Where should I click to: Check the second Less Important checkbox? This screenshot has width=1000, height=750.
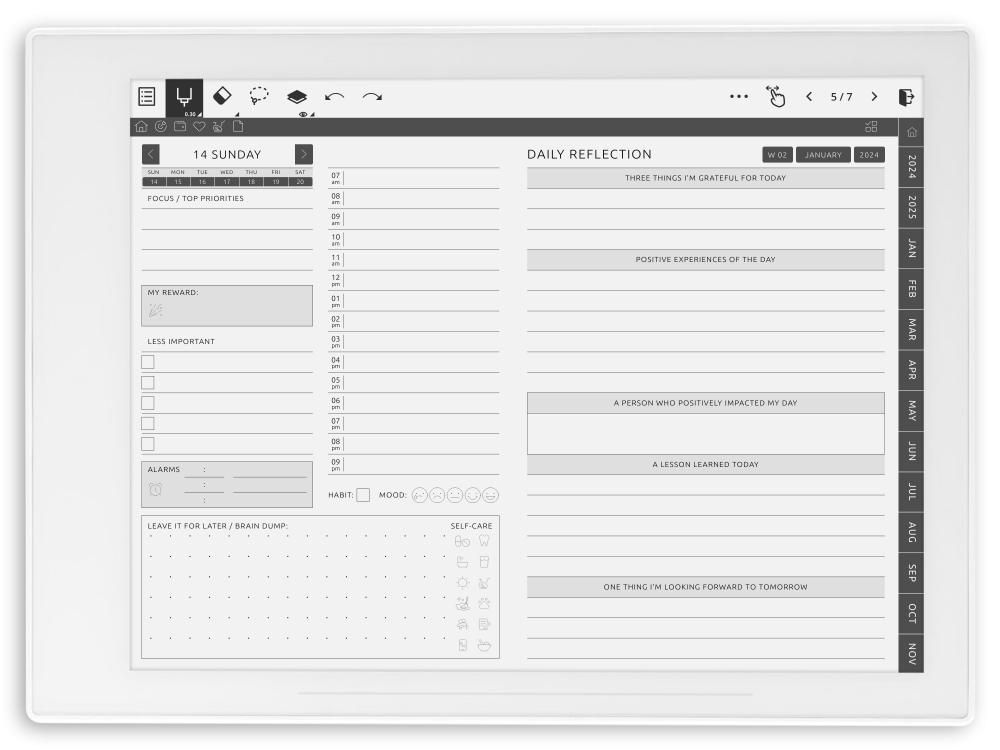point(148,383)
